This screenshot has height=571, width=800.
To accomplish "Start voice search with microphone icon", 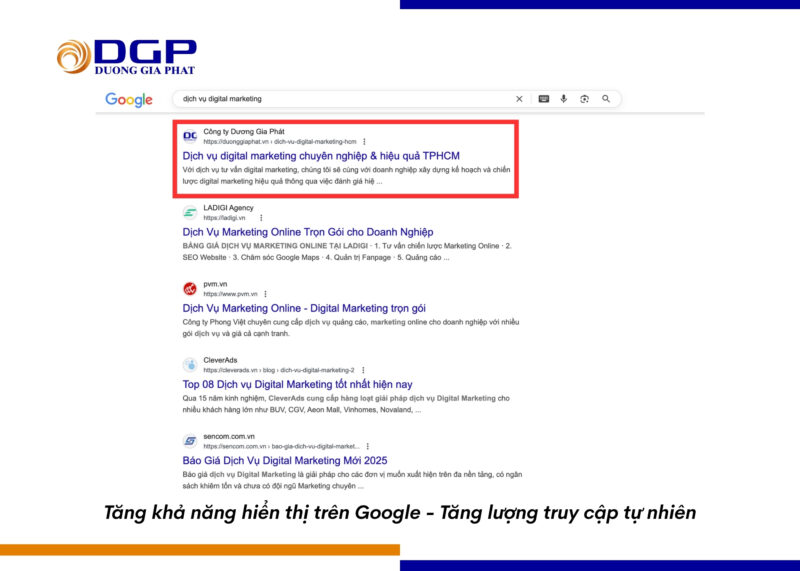I will click(564, 99).
